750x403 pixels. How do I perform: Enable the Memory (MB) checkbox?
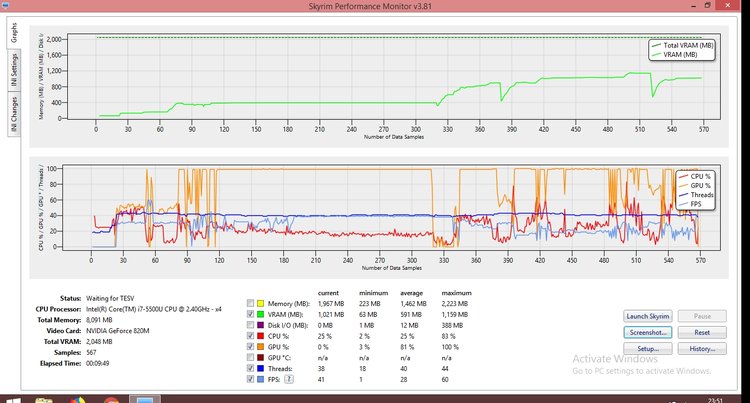[250, 303]
